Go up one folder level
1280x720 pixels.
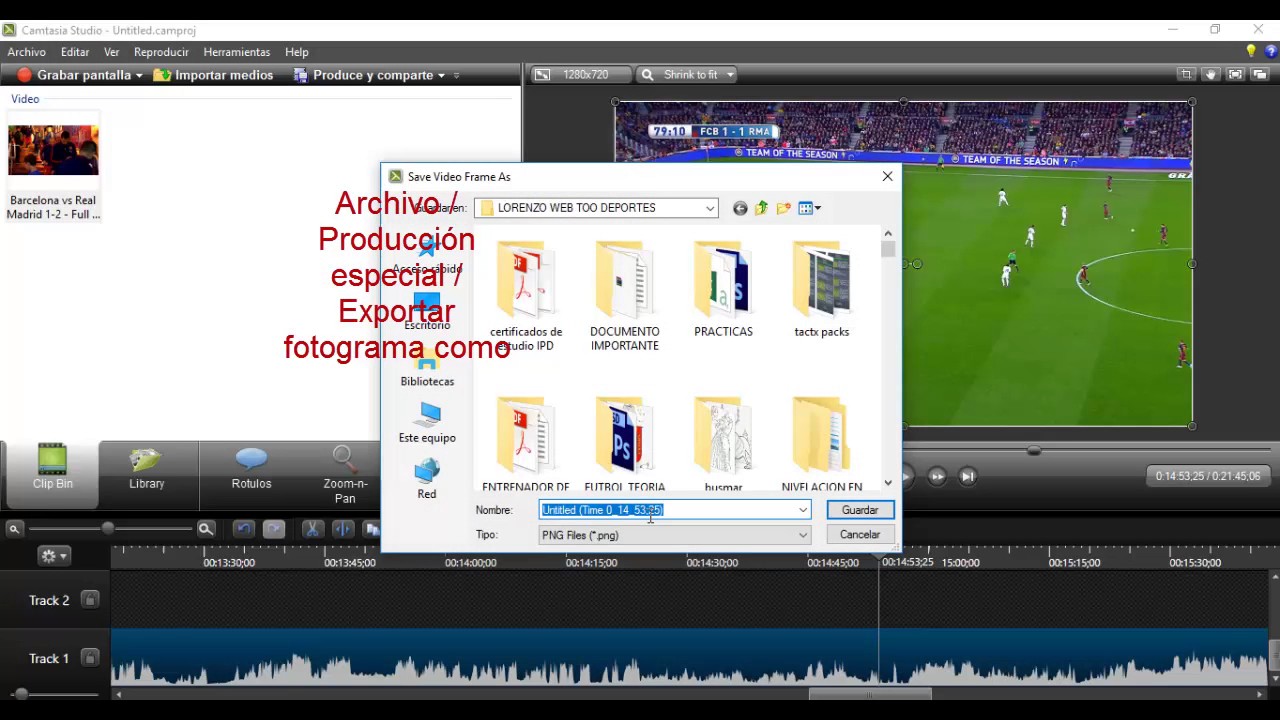pos(762,208)
